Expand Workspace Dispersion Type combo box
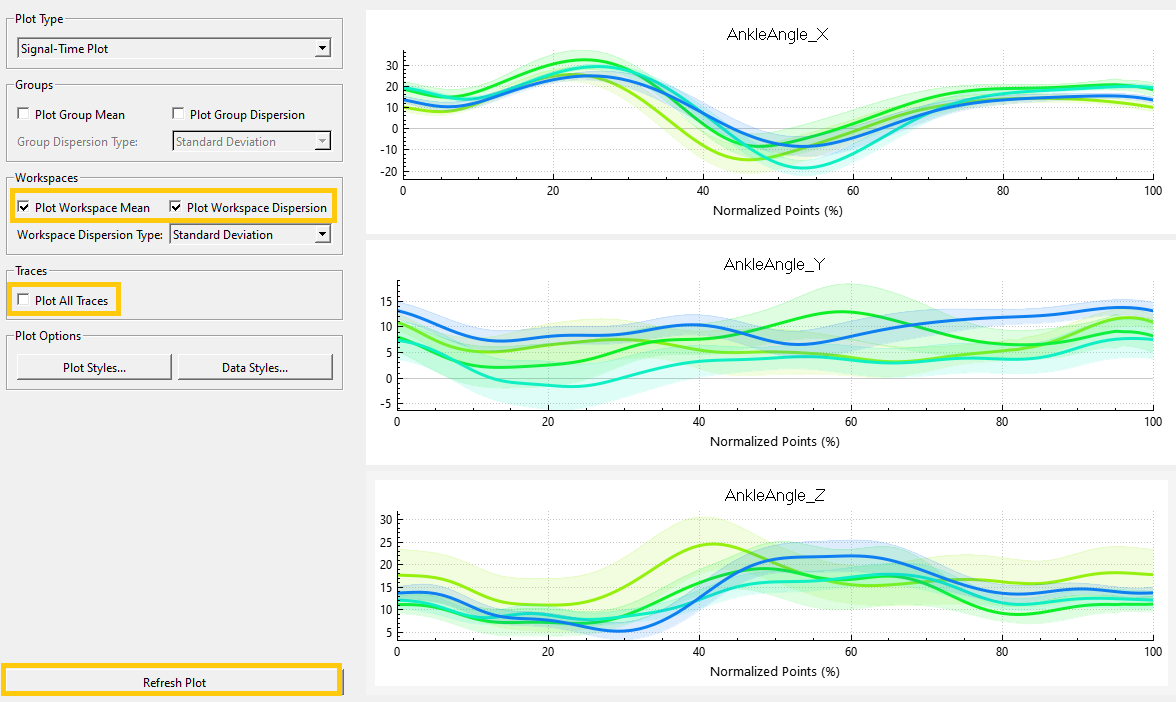Viewport: 1176px width, 702px height. [x=250, y=235]
